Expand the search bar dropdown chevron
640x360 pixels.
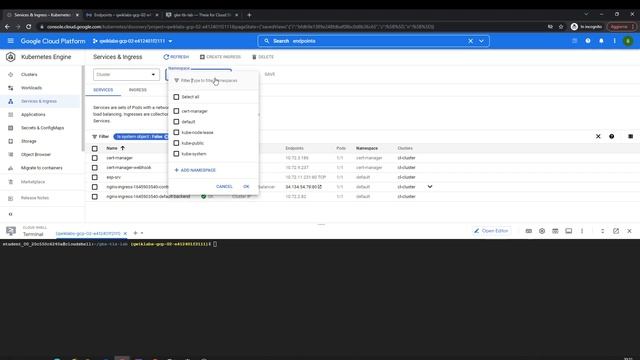(x=482, y=41)
